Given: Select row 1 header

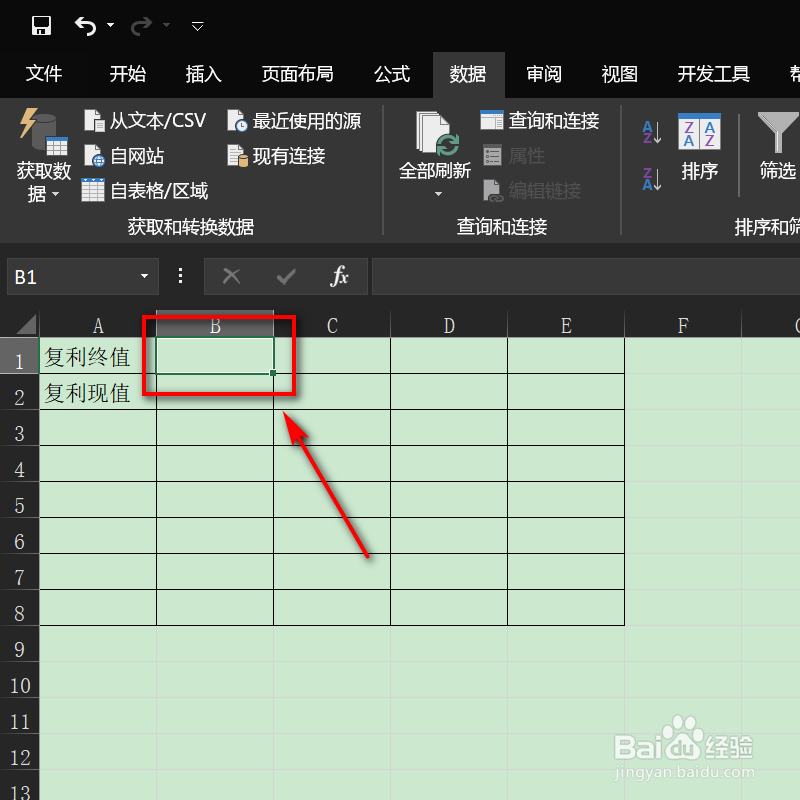Looking at the screenshot, I should click(x=19, y=356).
